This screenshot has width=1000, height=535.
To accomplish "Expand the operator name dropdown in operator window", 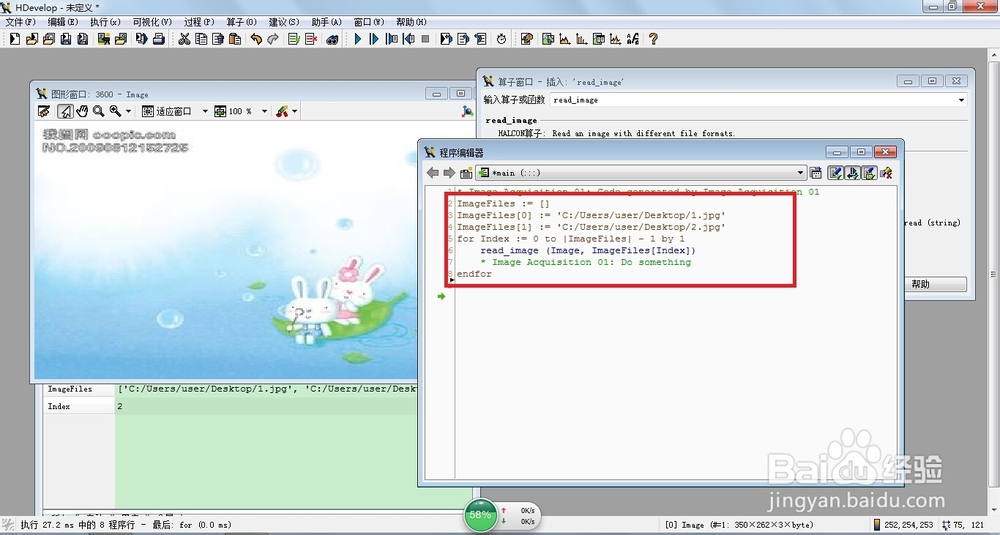I will [x=960, y=100].
